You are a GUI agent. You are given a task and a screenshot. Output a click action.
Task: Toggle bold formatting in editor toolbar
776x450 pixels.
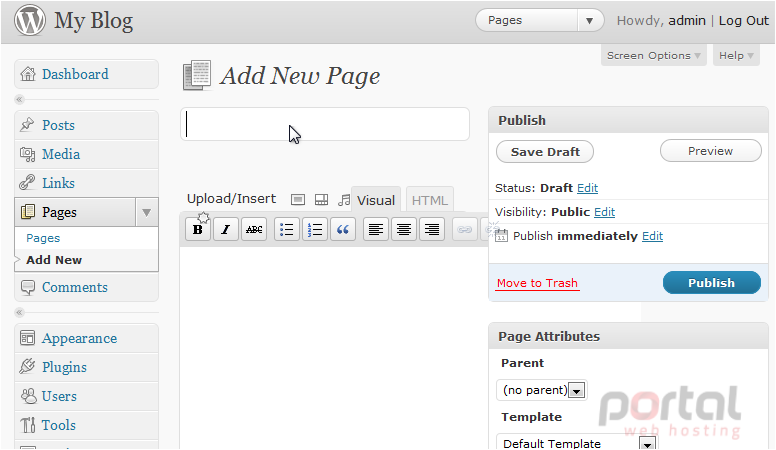[198, 229]
